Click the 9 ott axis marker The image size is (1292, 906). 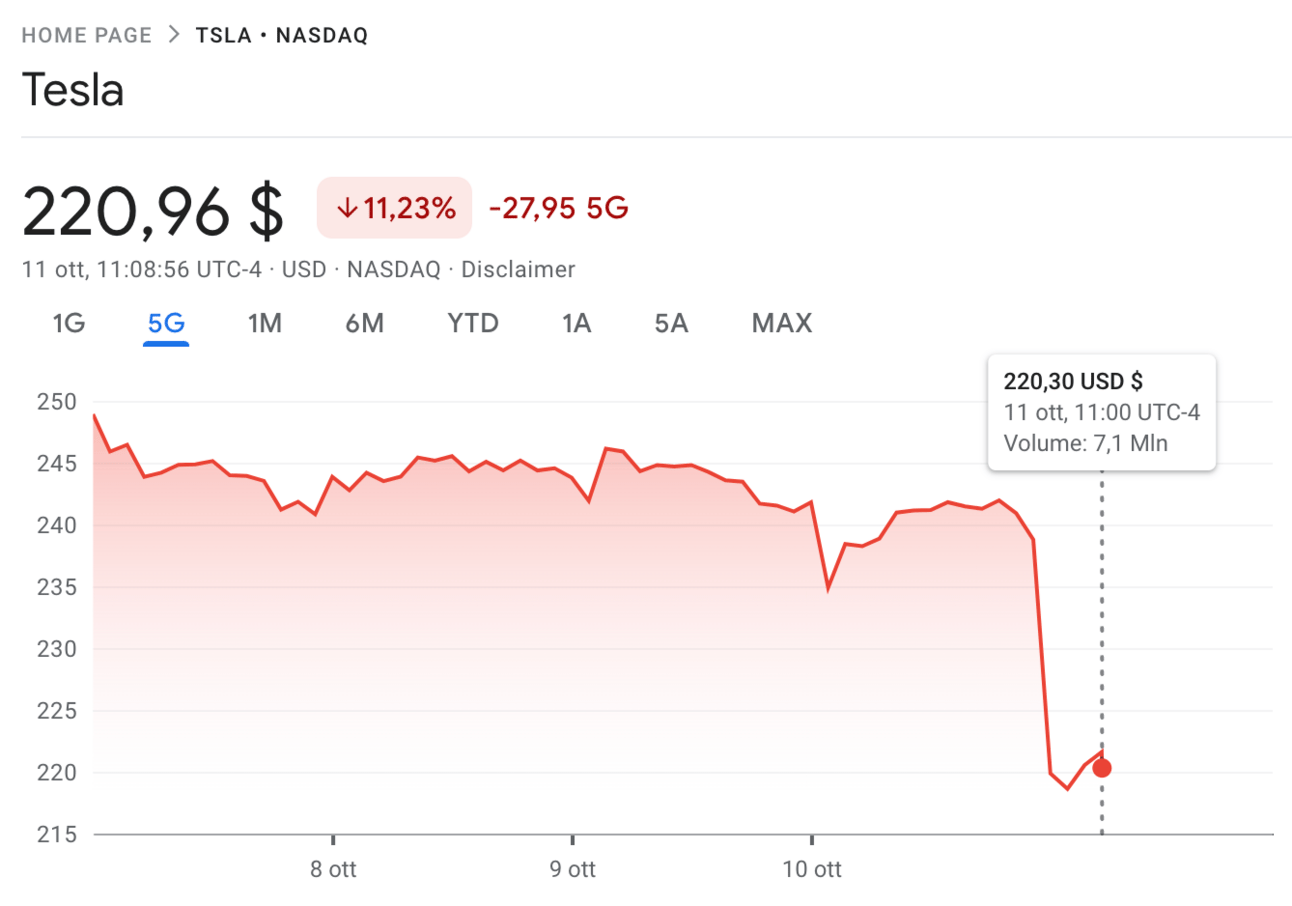(x=573, y=869)
